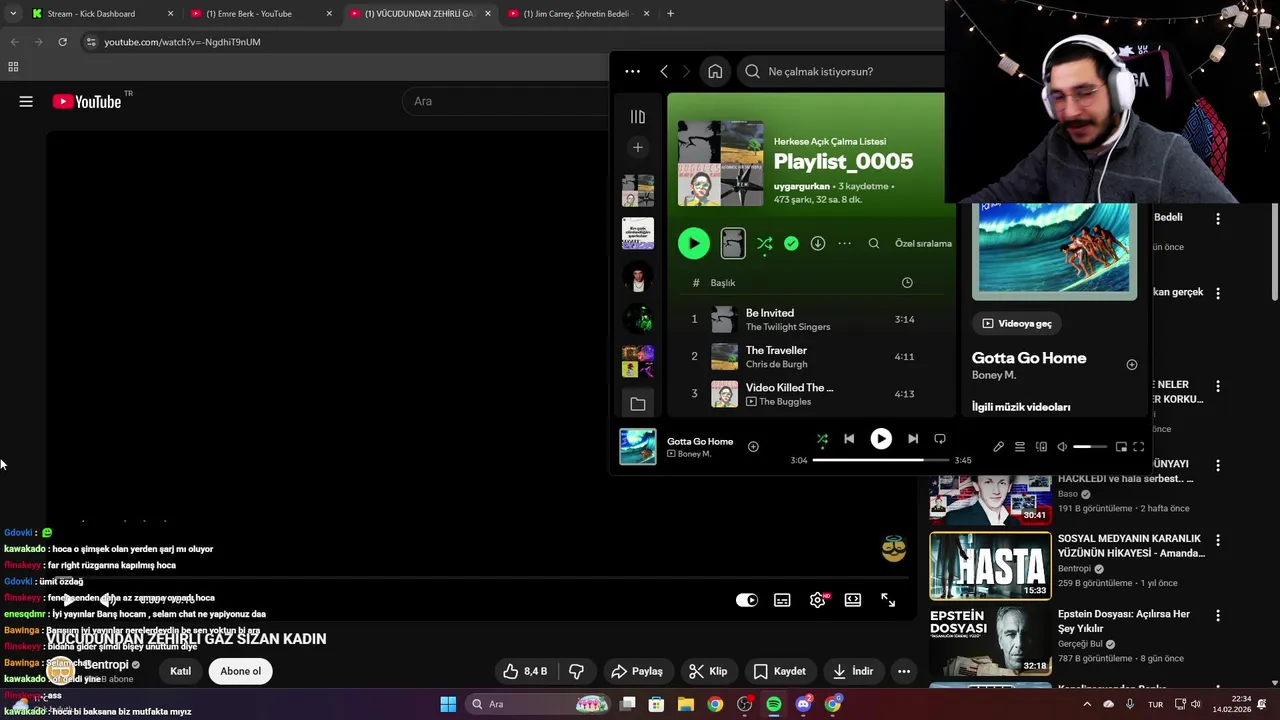Open the connect-to-a-device menu

point(1041,447)
